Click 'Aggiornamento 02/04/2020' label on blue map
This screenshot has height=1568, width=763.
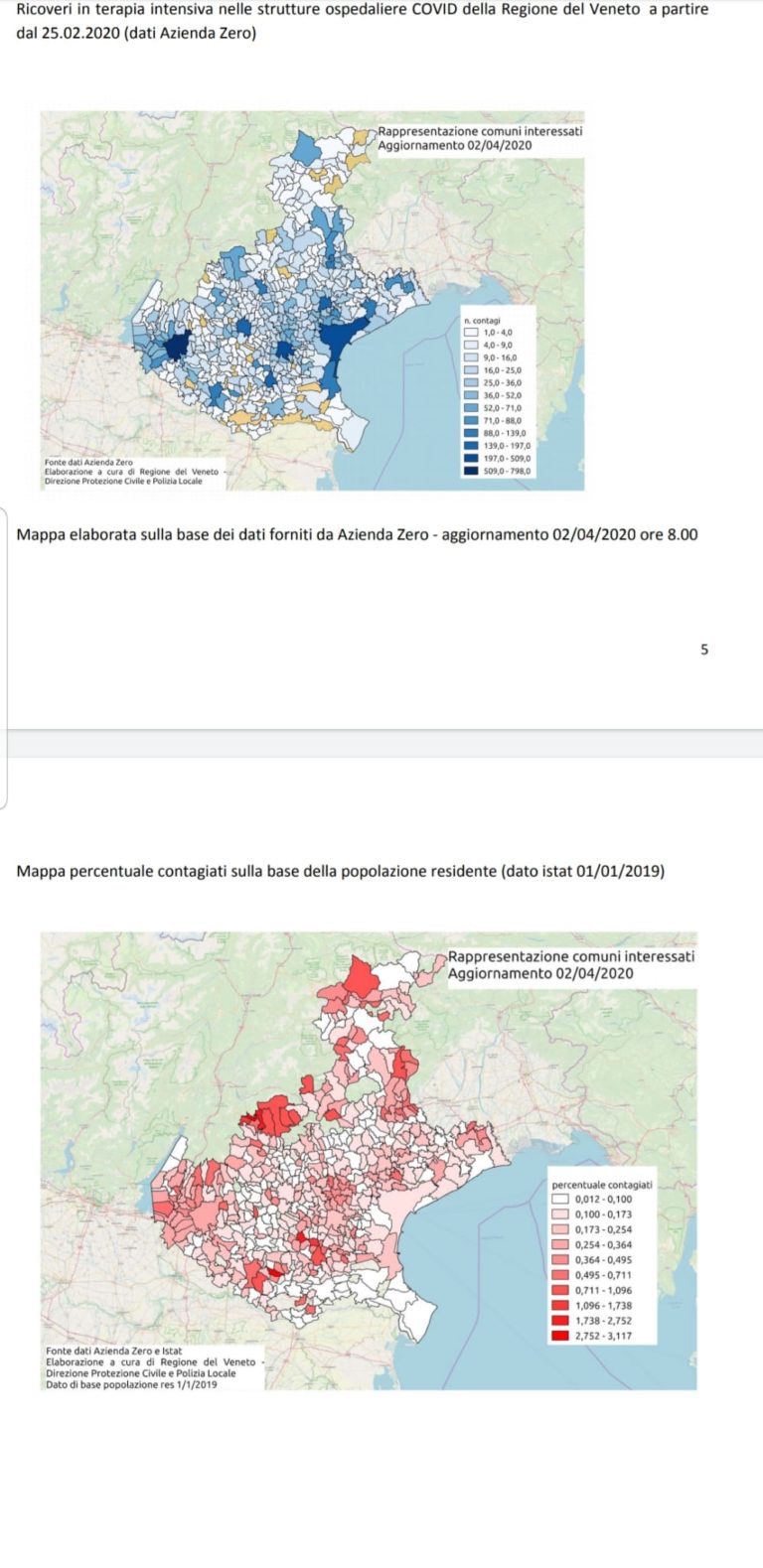coord(455,145)
